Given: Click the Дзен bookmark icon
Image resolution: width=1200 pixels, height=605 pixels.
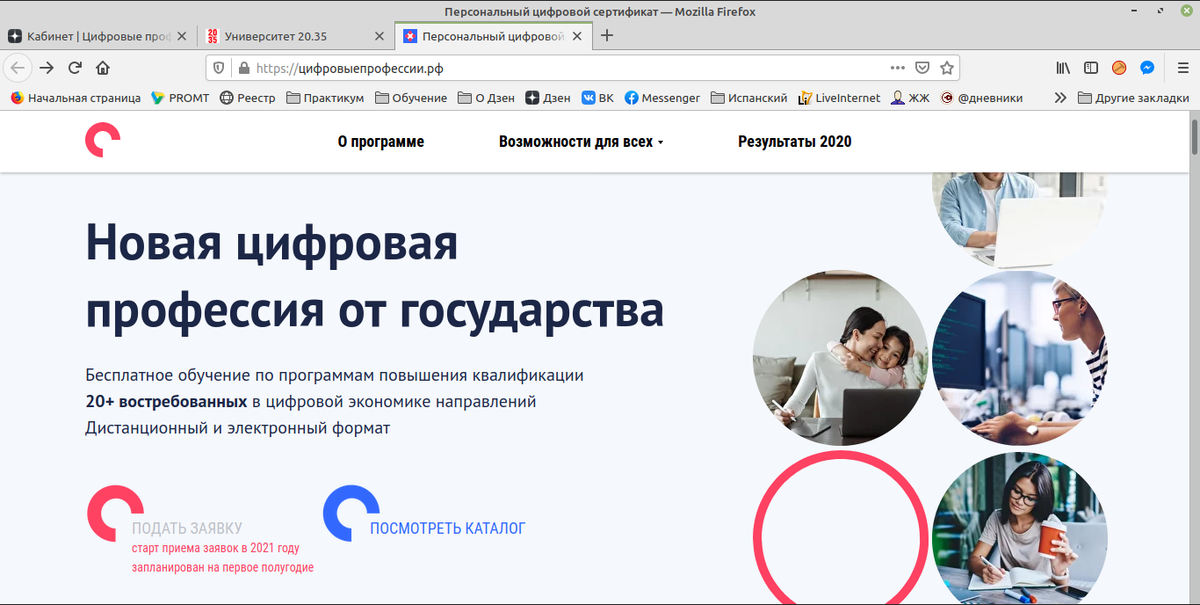Looking at the screenshot, I should (x=533, y=98).
